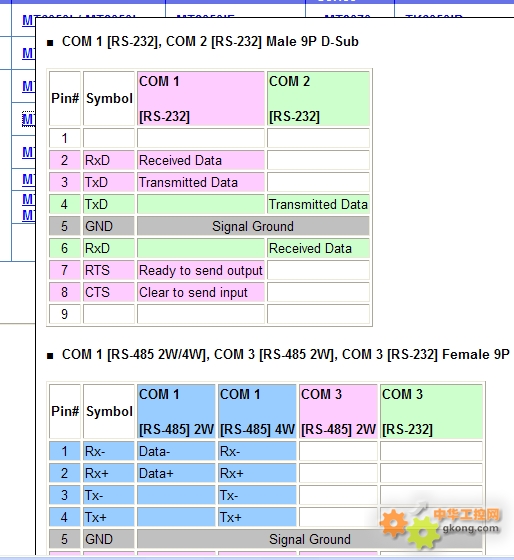Click 'Transmitted Data' in COM 2 column
This screenshot has width=514, height=560.
[x=318, y=204]
